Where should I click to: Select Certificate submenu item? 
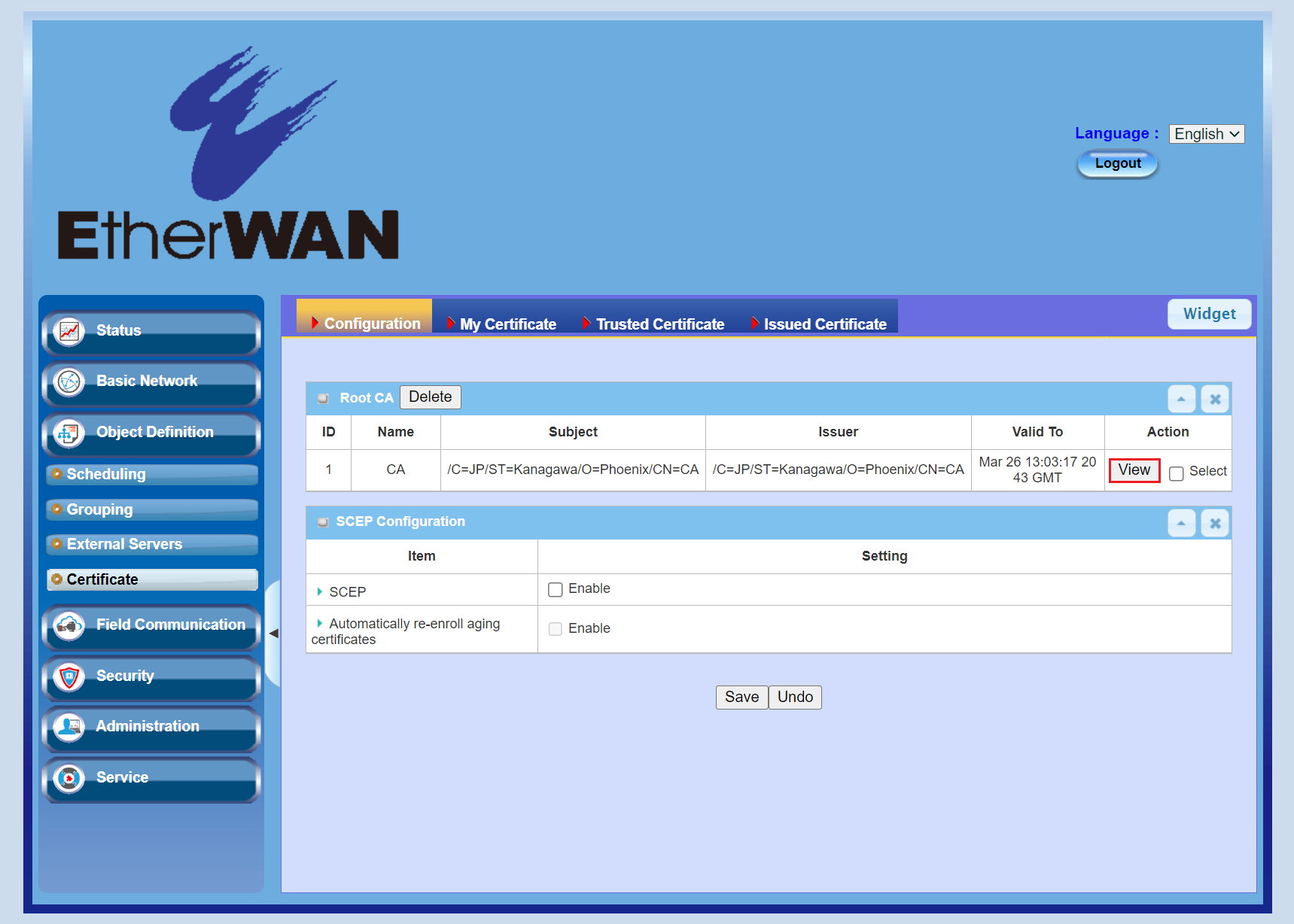[152, 580]
